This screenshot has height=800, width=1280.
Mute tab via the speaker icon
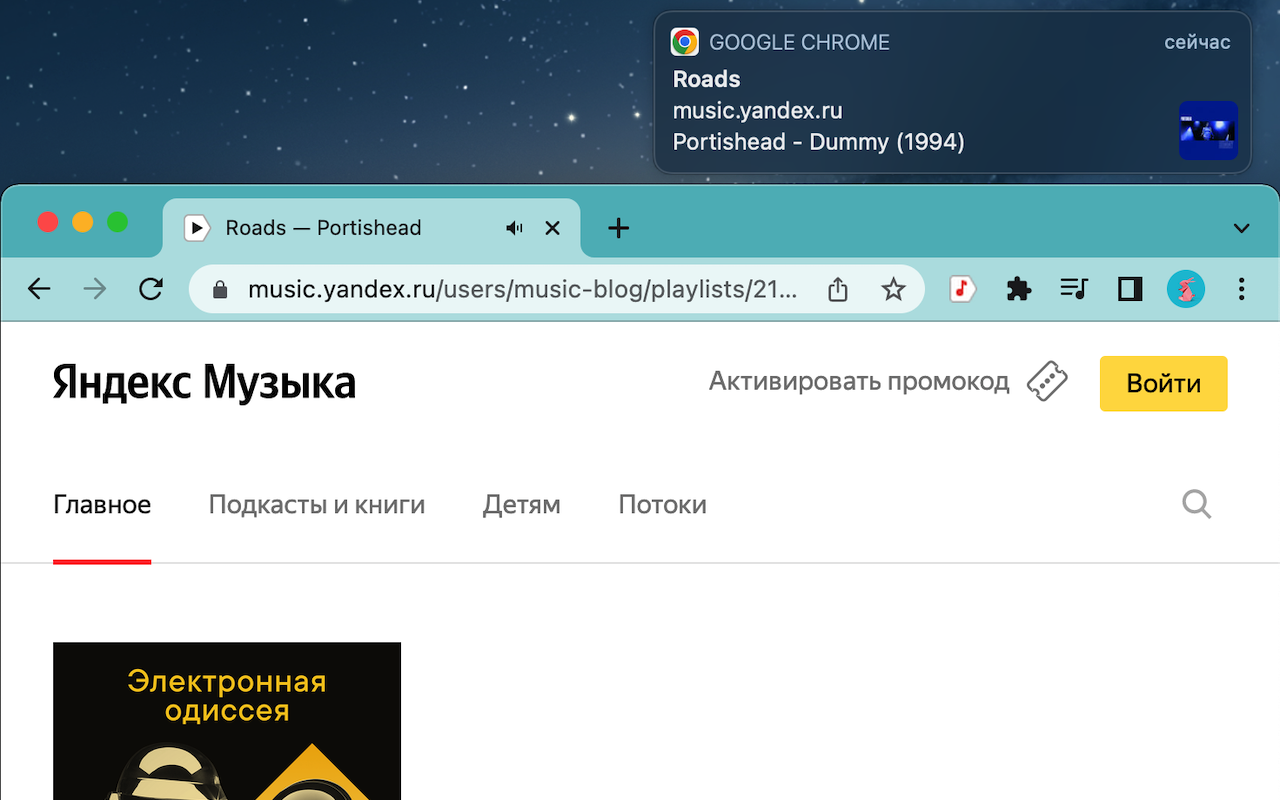pyautogui.click(x=515, y=228)
